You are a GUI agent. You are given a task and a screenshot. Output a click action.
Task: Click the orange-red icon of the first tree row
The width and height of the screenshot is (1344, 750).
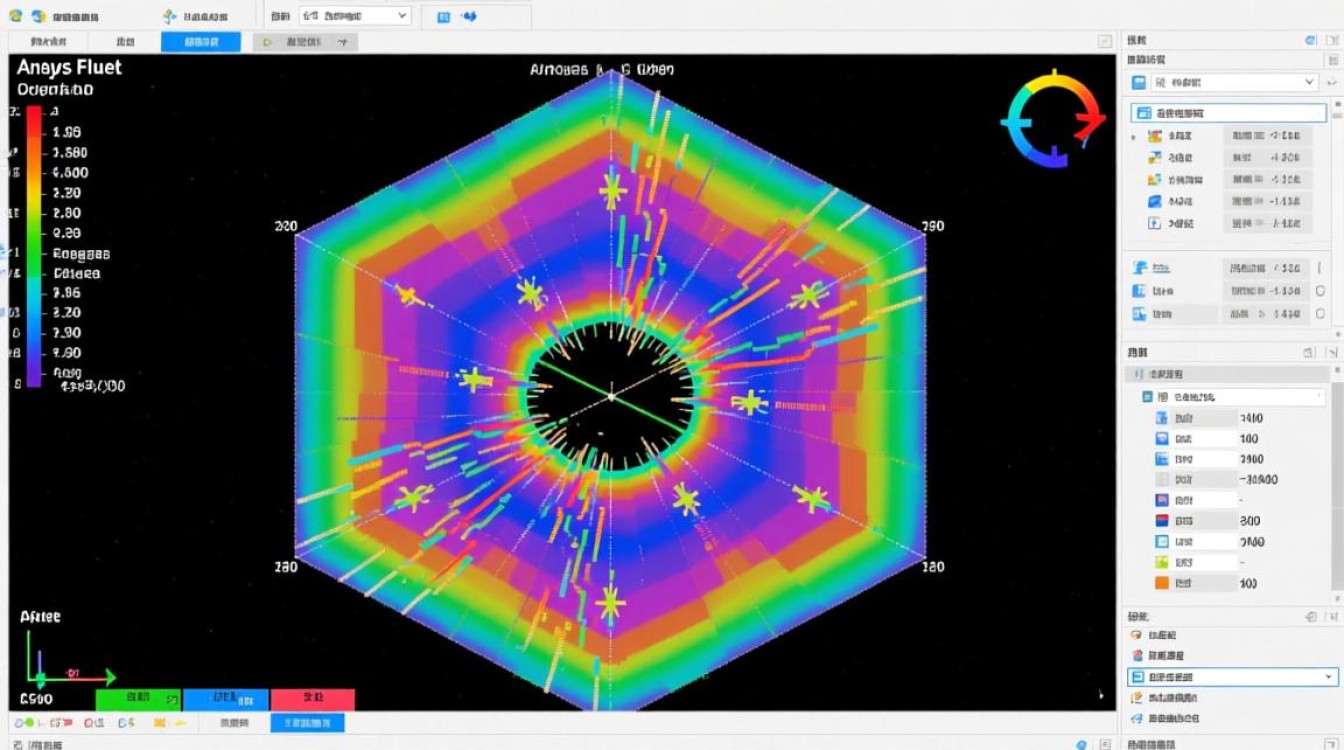point(1155,136)
